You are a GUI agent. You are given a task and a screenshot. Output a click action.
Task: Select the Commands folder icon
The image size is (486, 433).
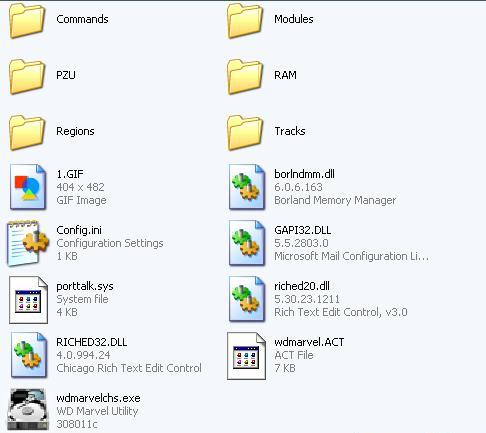27,21
